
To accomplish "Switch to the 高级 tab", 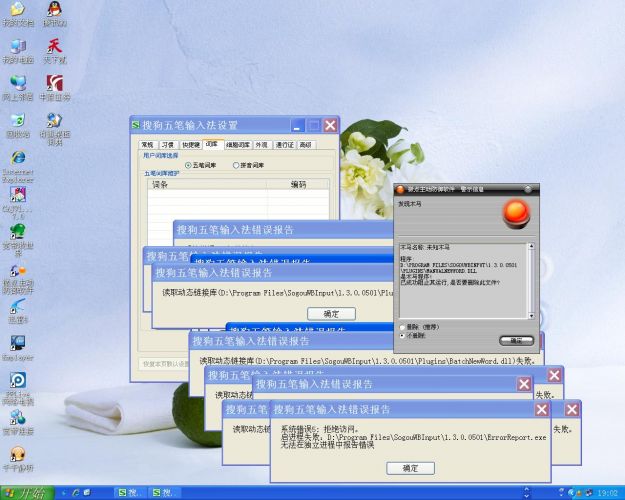I will tap(306, 145).
